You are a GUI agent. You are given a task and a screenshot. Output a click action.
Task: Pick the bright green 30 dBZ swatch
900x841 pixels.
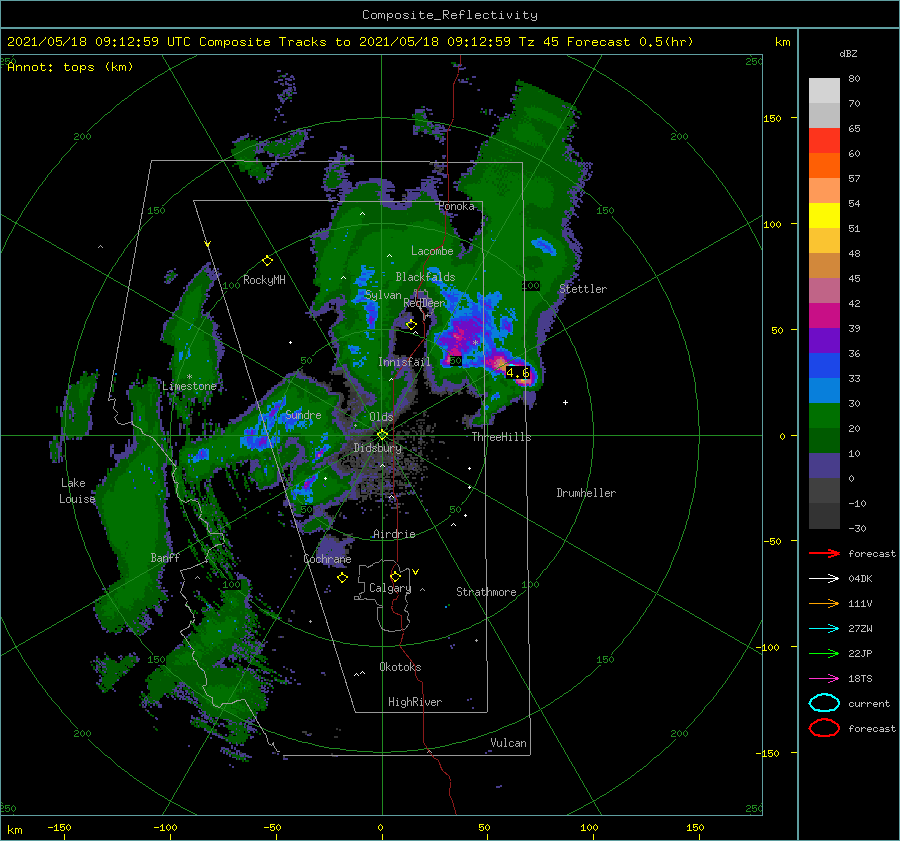824,415
